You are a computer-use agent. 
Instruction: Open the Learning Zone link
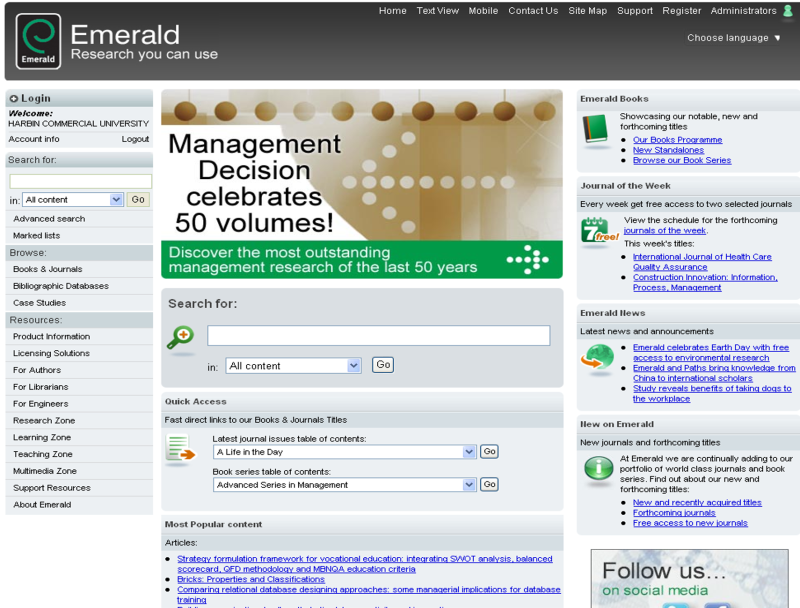pyautogui.click(x=42, y=437)
